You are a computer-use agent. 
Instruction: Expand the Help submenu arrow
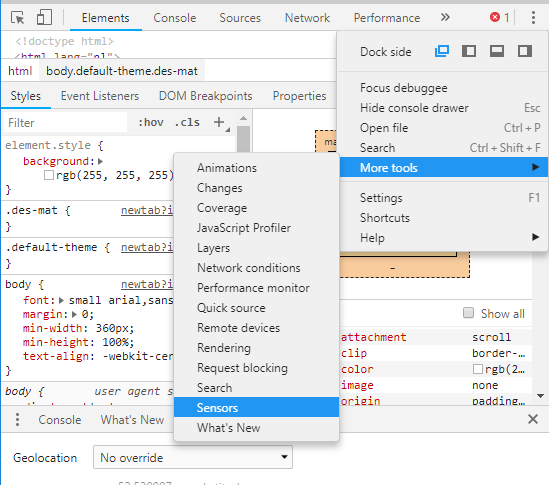(535, 237)
